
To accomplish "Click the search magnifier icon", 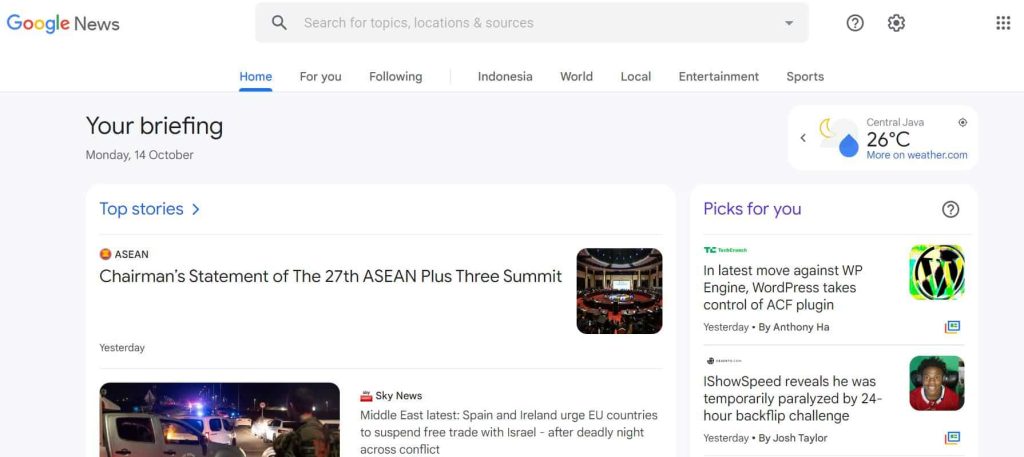I will 279,23.
